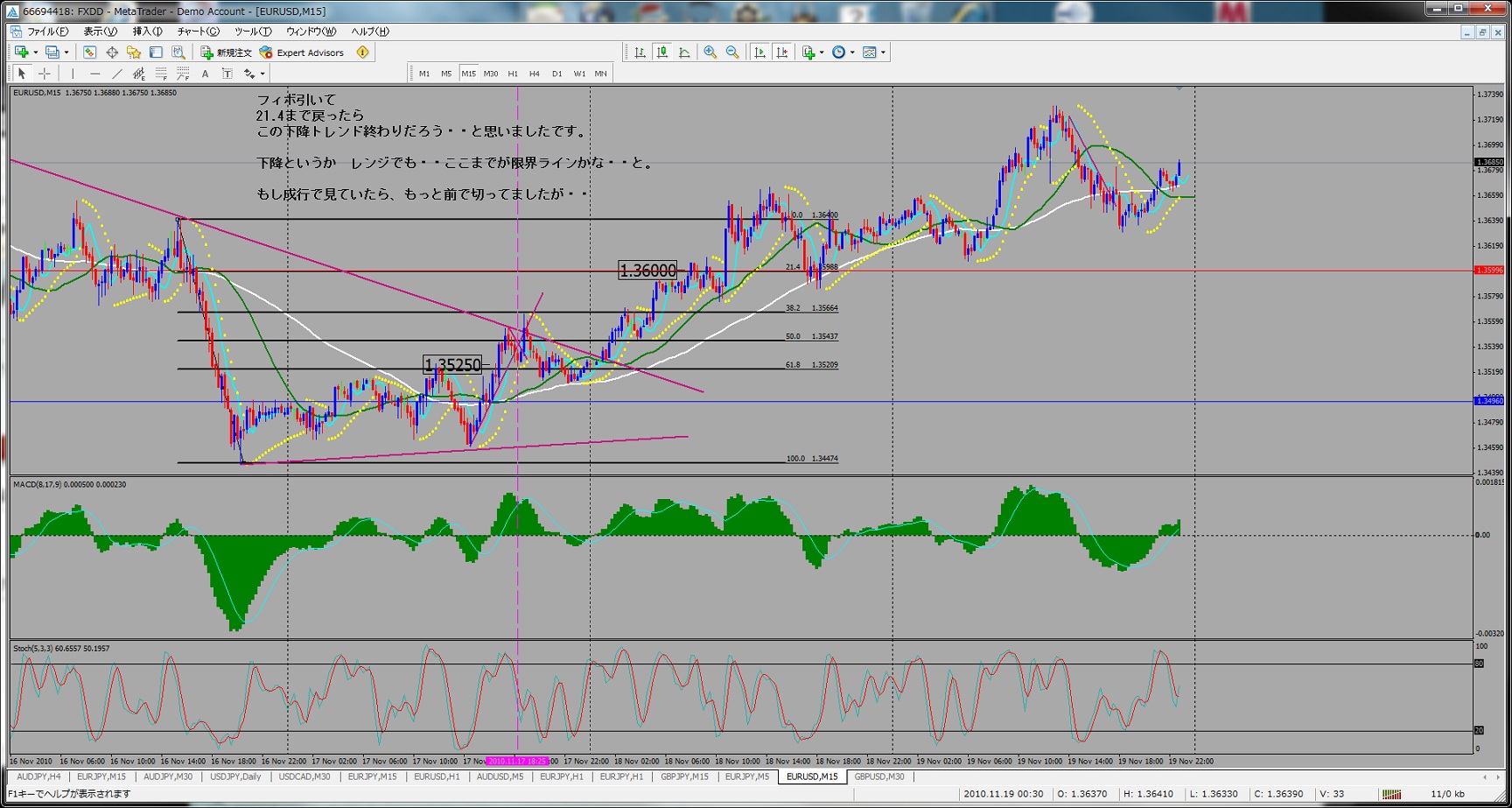The height and width of the screenshot is (808, 1512).
Task: Click the 新規注文 new order button
Action: tap(227, 53)
